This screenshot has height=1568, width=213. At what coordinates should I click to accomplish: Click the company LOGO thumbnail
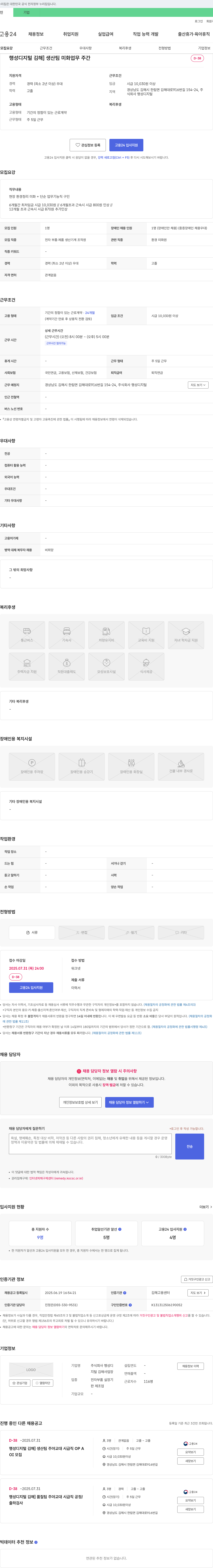coord(31,1370)
